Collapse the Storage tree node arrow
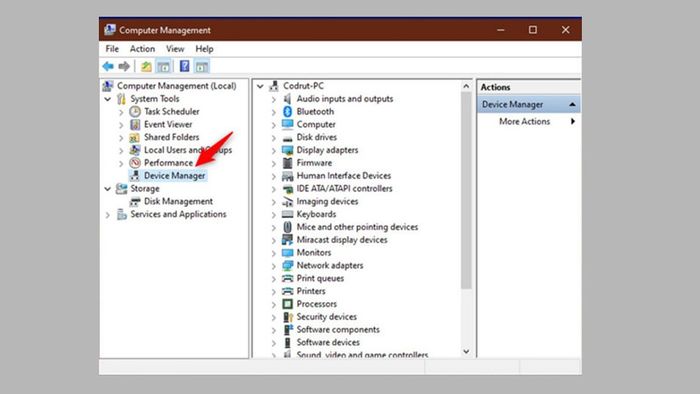The image size is (700, 394). tap(108, 189)
